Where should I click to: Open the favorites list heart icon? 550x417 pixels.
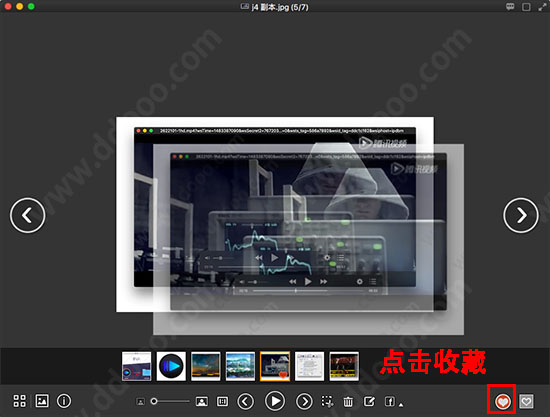[x=526, y=401]
